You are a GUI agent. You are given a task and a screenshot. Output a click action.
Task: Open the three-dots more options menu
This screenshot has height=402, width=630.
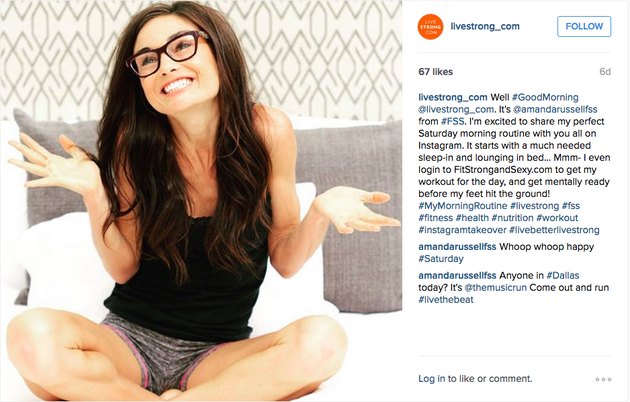[603, 379]
